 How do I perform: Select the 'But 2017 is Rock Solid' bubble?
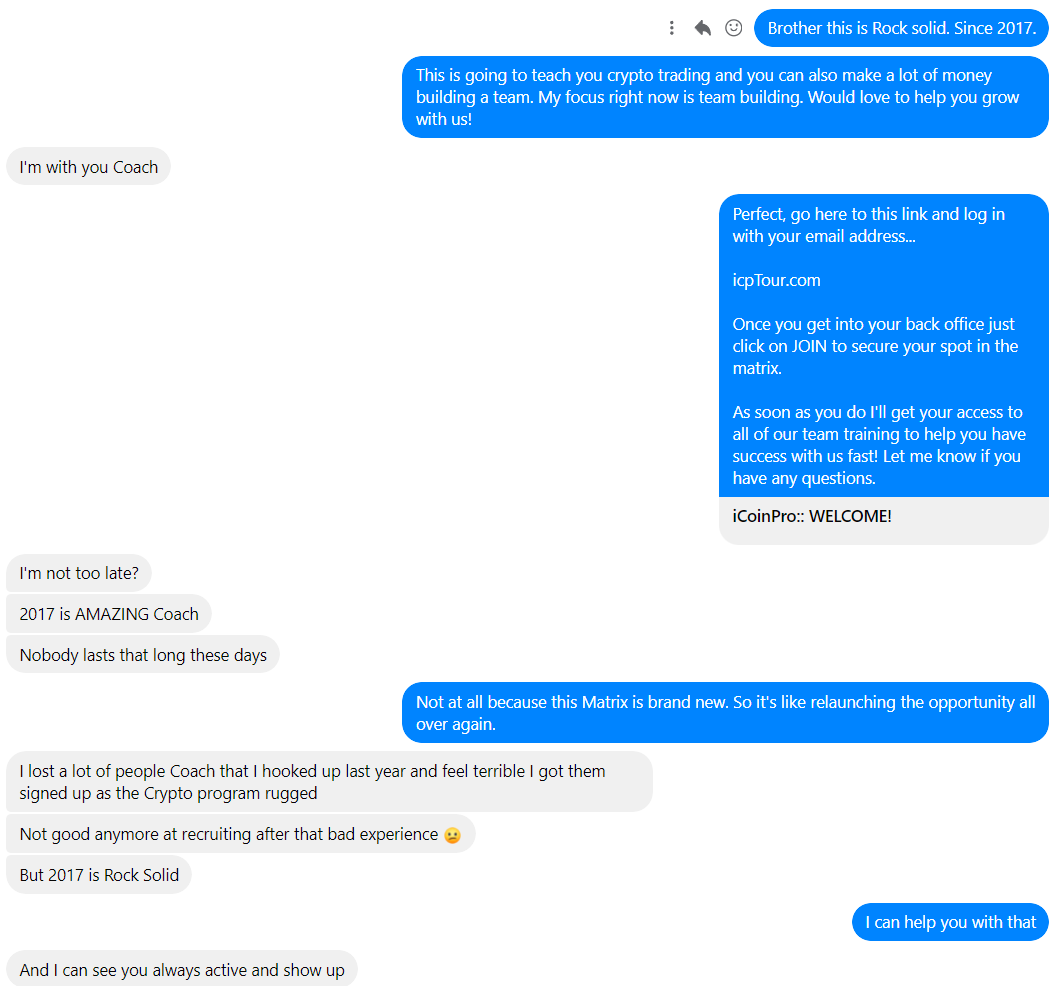[99, 875]
